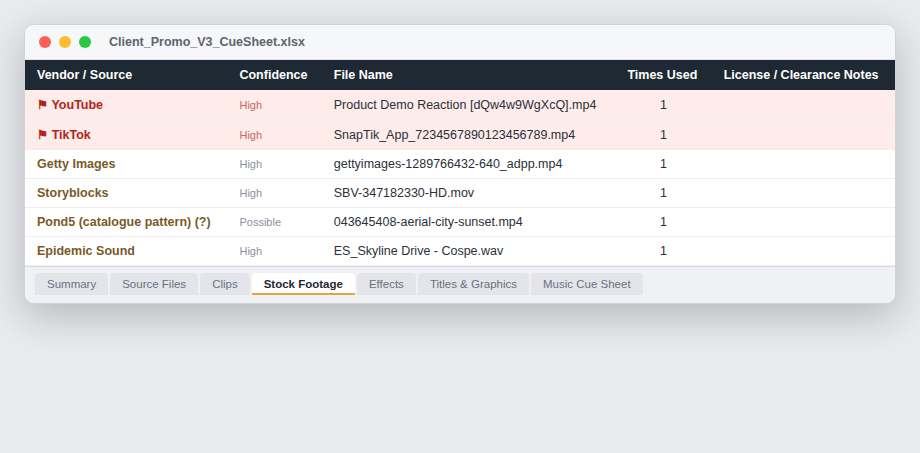920x453 pixels.
Task: Click the flag icon beside TikTok
Action: click(x=42, y=135)
